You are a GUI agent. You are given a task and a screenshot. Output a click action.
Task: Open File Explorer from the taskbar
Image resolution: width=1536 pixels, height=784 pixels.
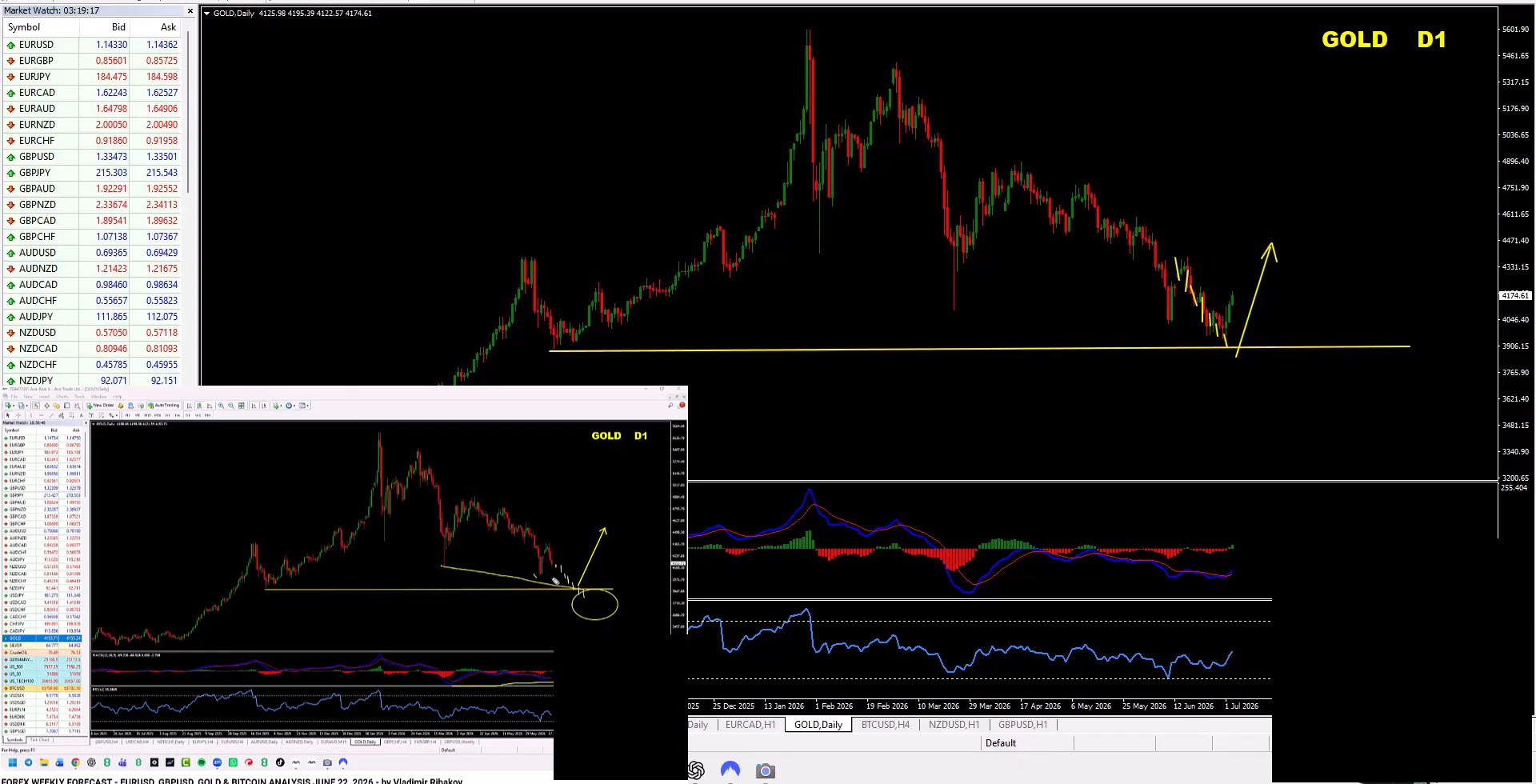coord(44,762)
